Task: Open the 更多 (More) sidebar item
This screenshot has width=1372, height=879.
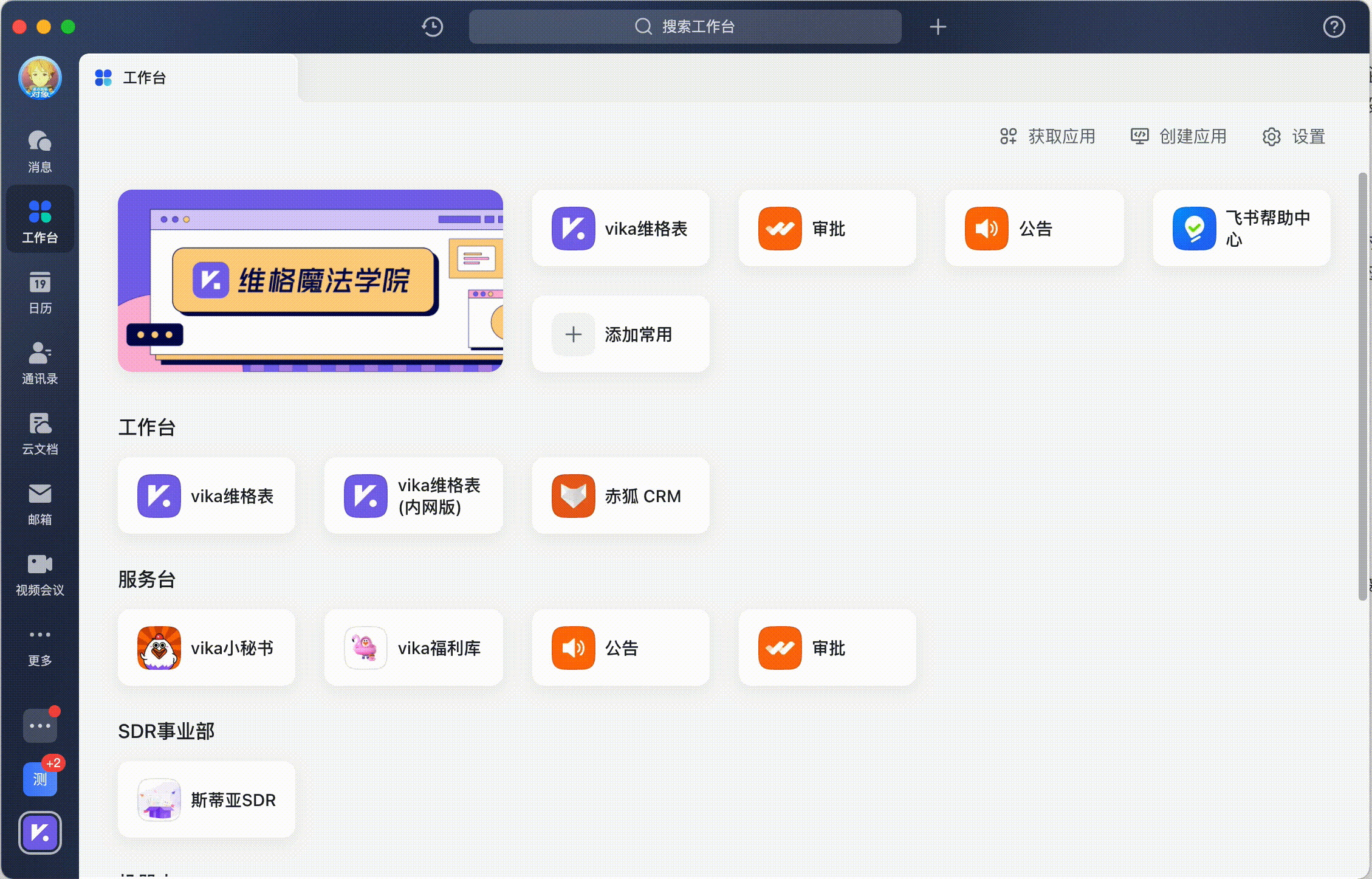Action: [39, 644]
